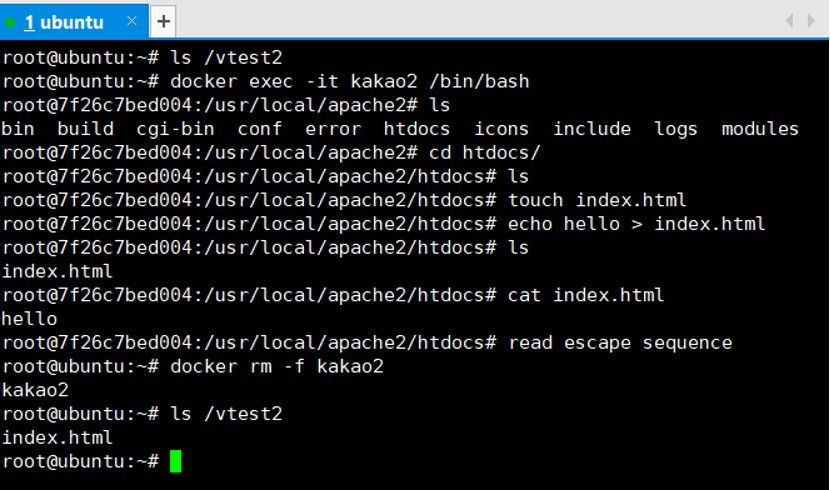The width and height of the screenshot is (830, 490).
Task: Click the right tab scroll arrow
Action: coord(810,21)
